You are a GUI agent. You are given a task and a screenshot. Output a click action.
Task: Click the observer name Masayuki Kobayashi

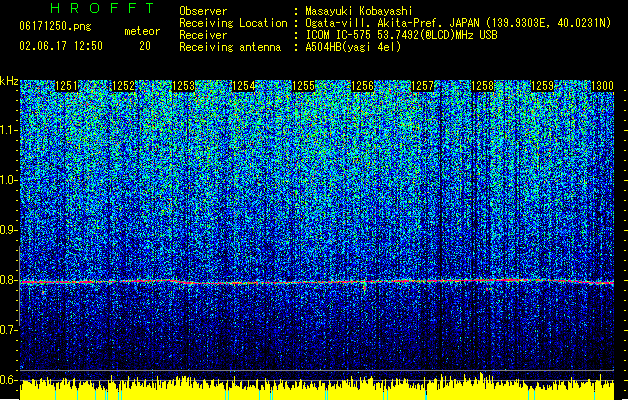[x=358, y=11]
